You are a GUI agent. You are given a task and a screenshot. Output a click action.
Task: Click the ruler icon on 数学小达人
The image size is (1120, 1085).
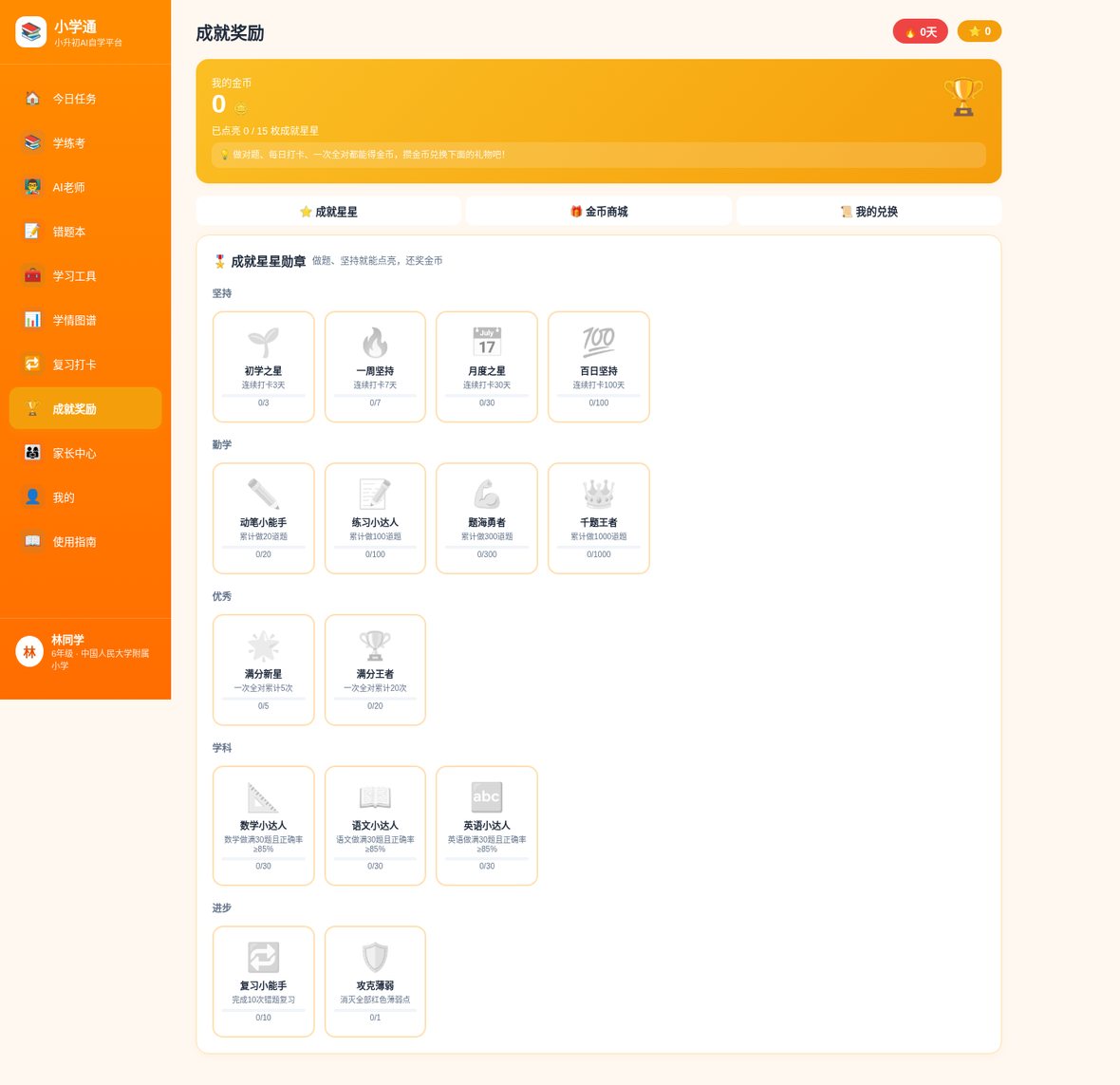[264, 797]
